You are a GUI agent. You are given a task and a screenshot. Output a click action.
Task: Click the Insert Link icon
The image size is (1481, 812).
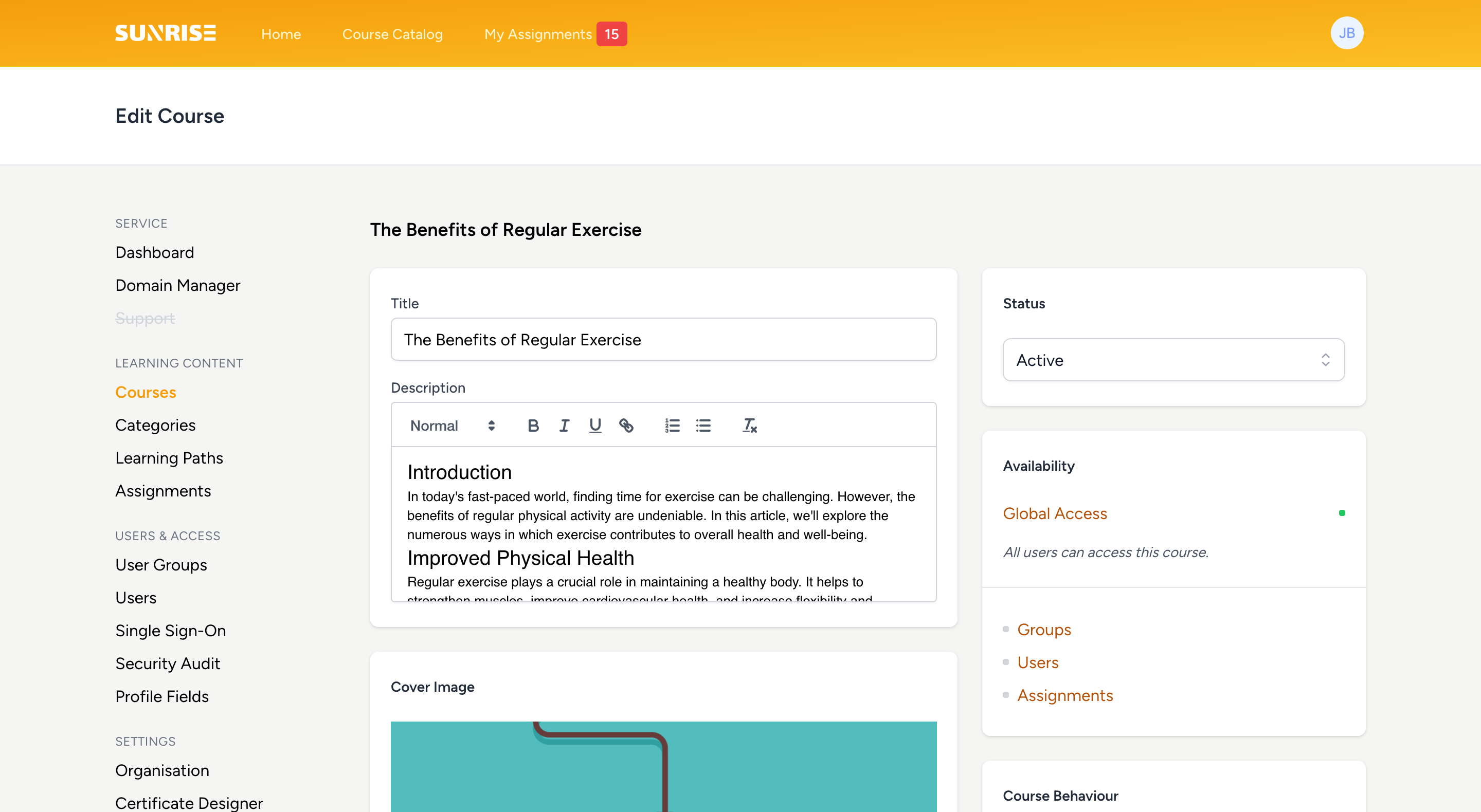click(627, 425)
